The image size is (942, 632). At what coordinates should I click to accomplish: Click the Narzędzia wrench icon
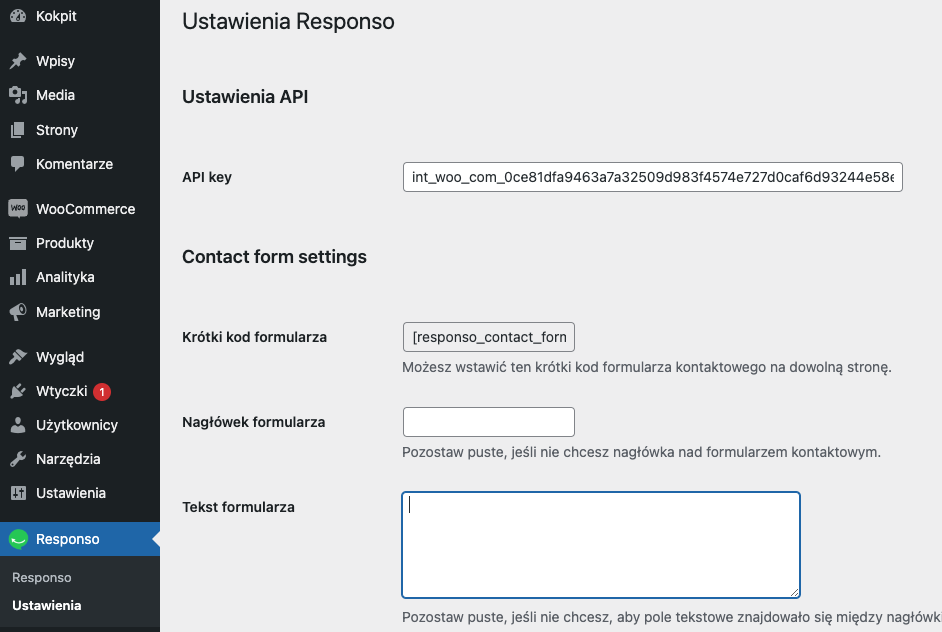18,459
